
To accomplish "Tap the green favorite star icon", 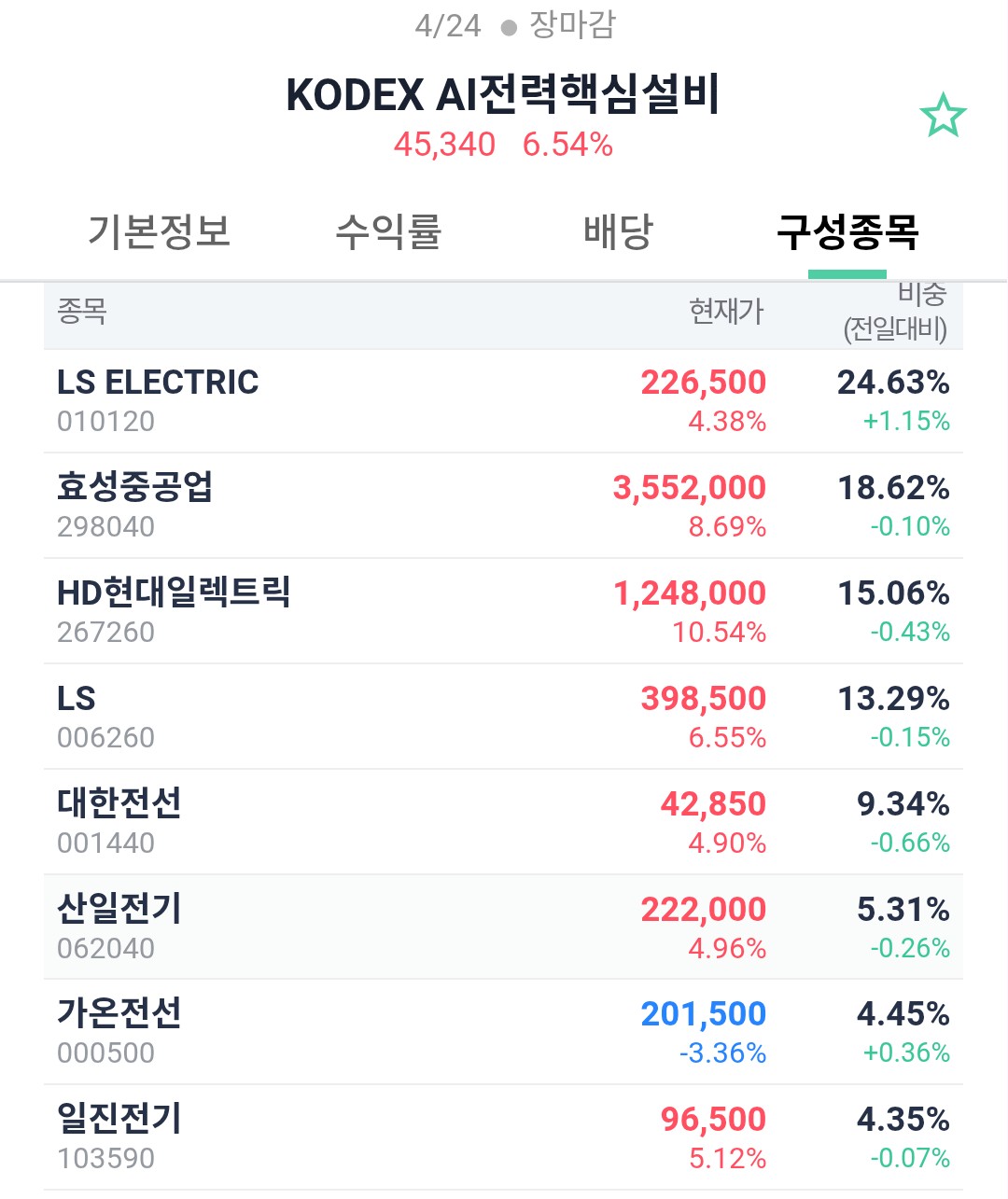I will [x=943, y=116].
